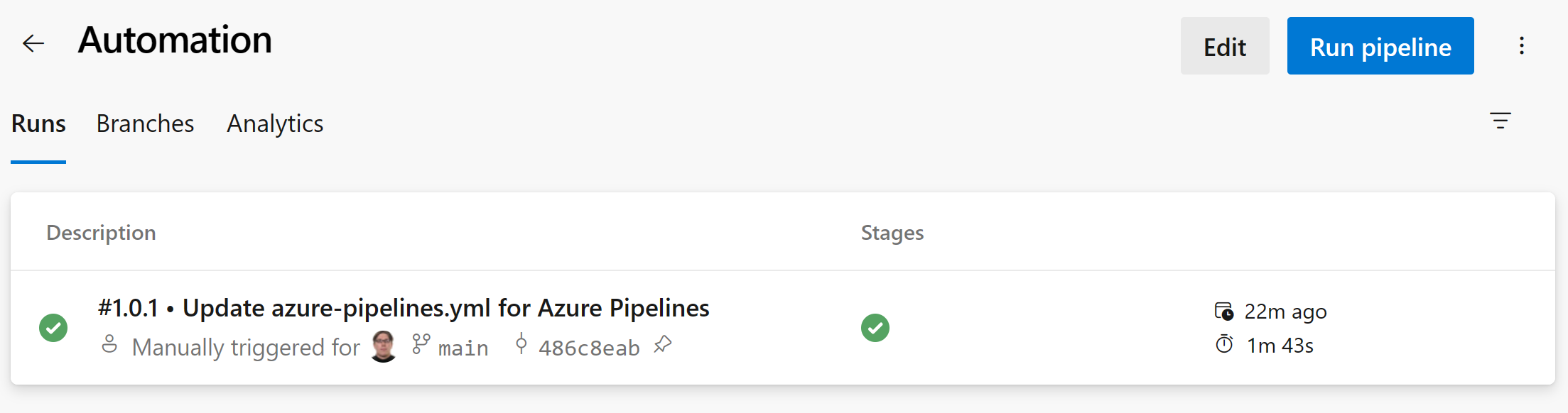
Task: Open the filter runs icon
Action: click(x=1500, y=121)
